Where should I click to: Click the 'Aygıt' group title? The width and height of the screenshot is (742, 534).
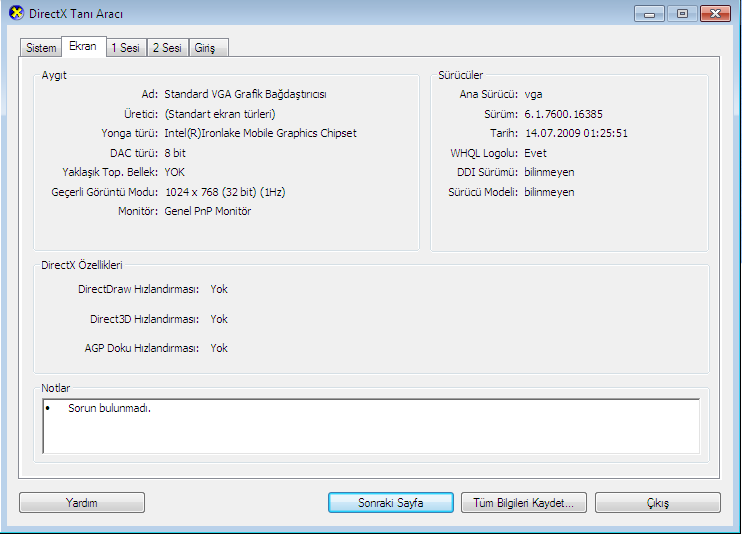pyautogui.click(x=54, y=75)
